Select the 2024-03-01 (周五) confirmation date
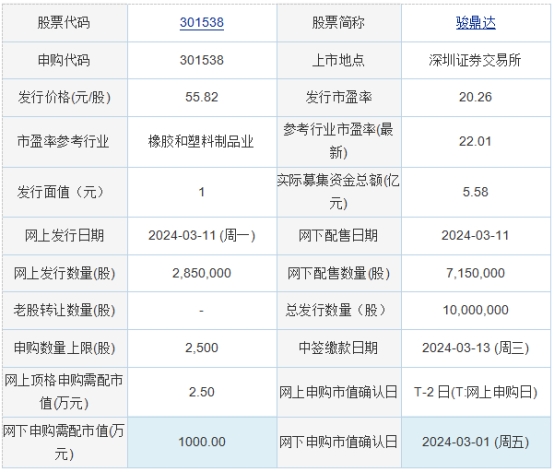 coord(476,442)
